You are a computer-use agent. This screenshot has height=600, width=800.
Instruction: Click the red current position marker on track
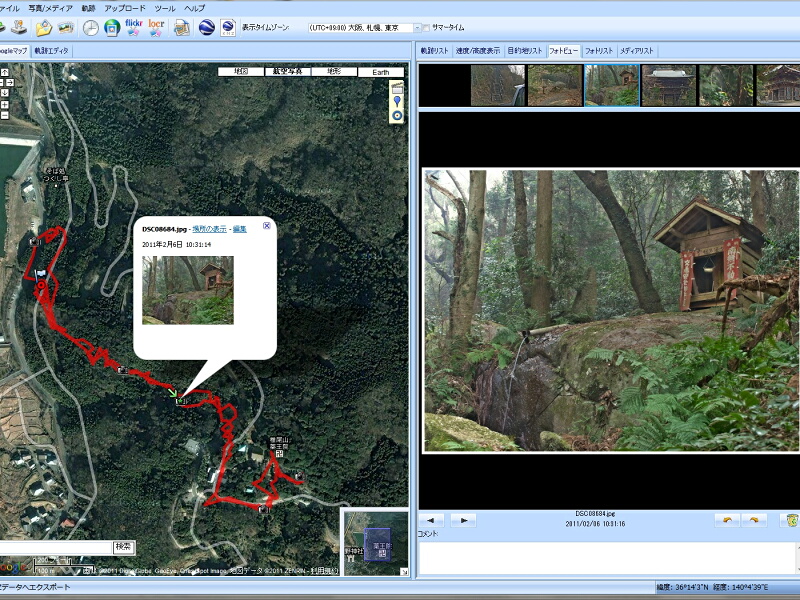point(41,286)
